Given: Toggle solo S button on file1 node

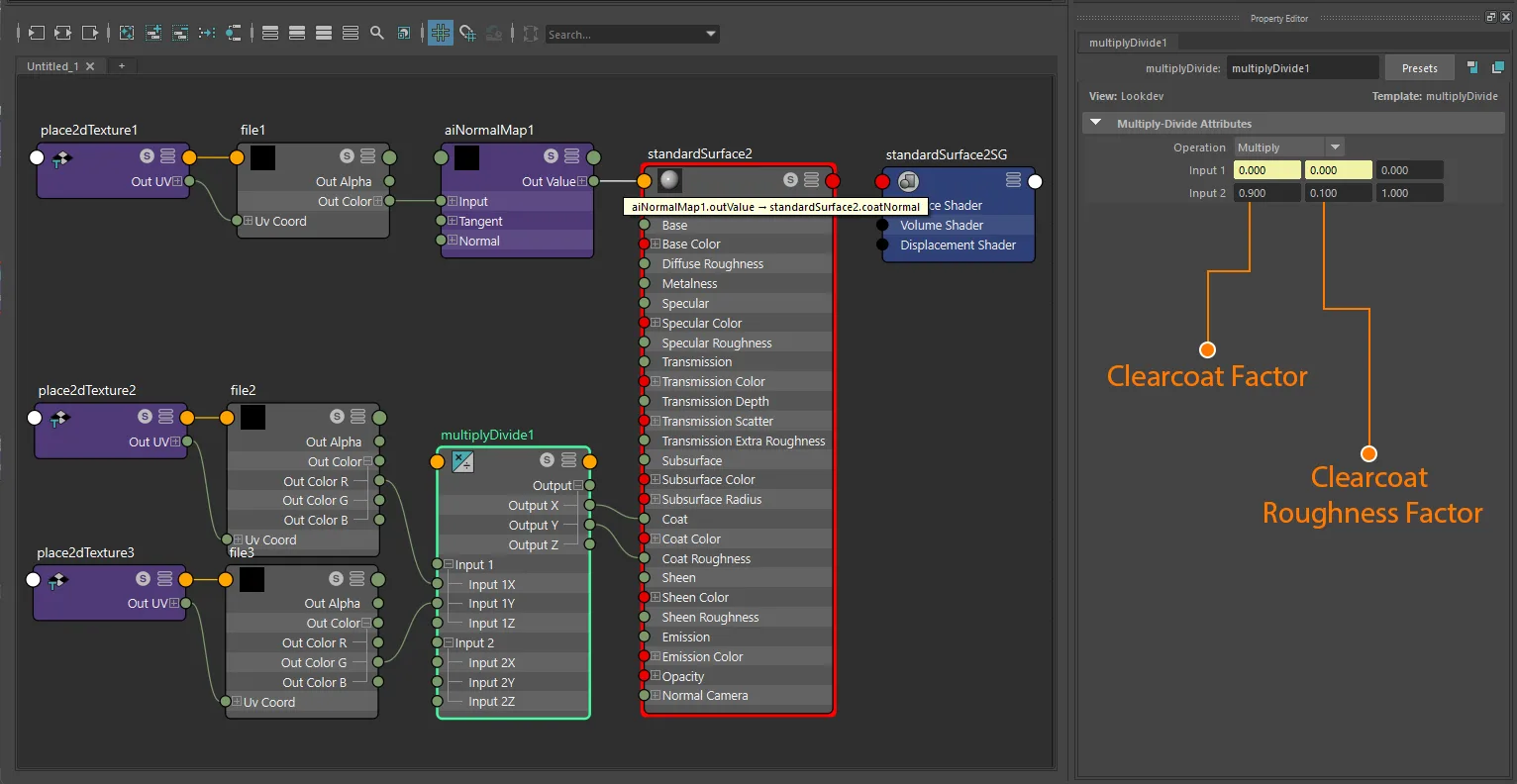Looking at the screenshot, I should pos(347,156).
